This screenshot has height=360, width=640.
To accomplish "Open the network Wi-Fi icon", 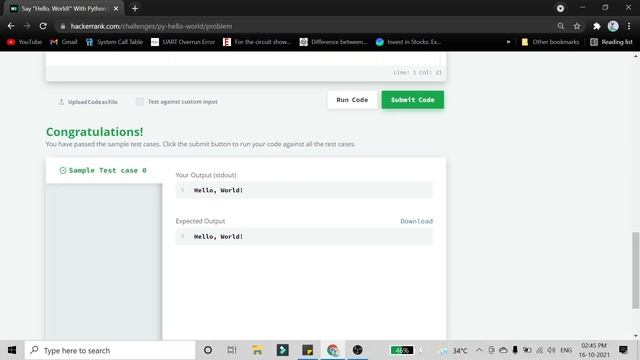I will (540, 350).
